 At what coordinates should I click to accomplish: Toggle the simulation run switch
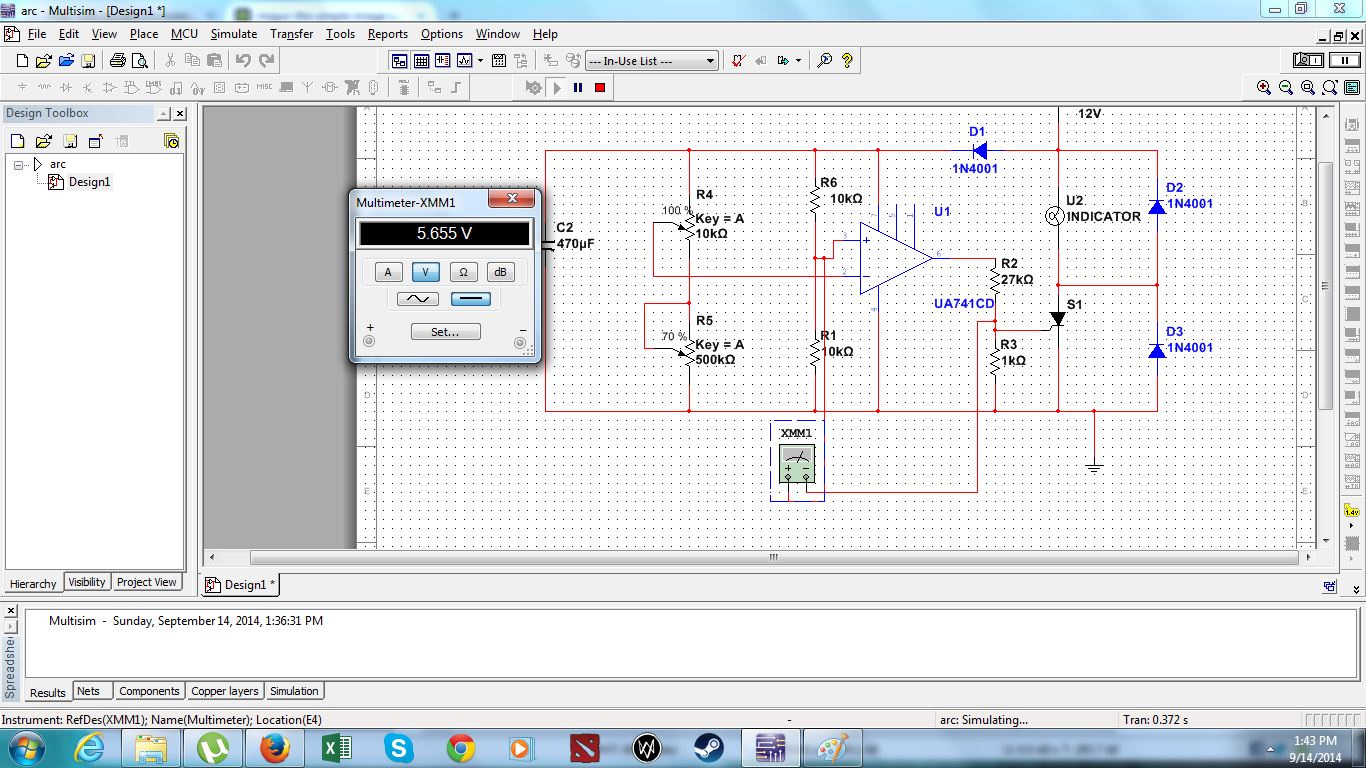[x=1309, y=60]
